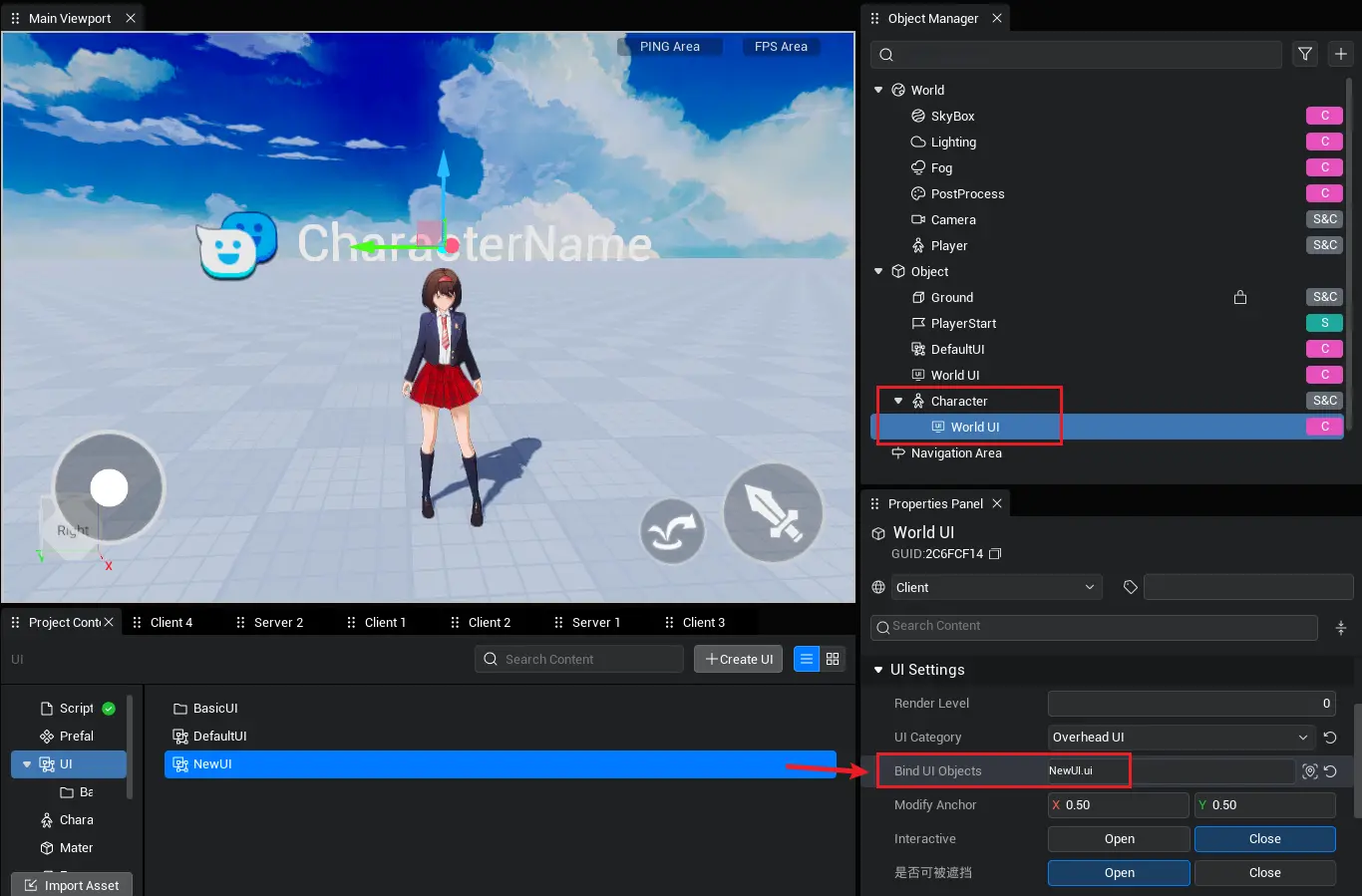Select SkyBox in Object Manager
The image size is (1362, 896).
952,116
